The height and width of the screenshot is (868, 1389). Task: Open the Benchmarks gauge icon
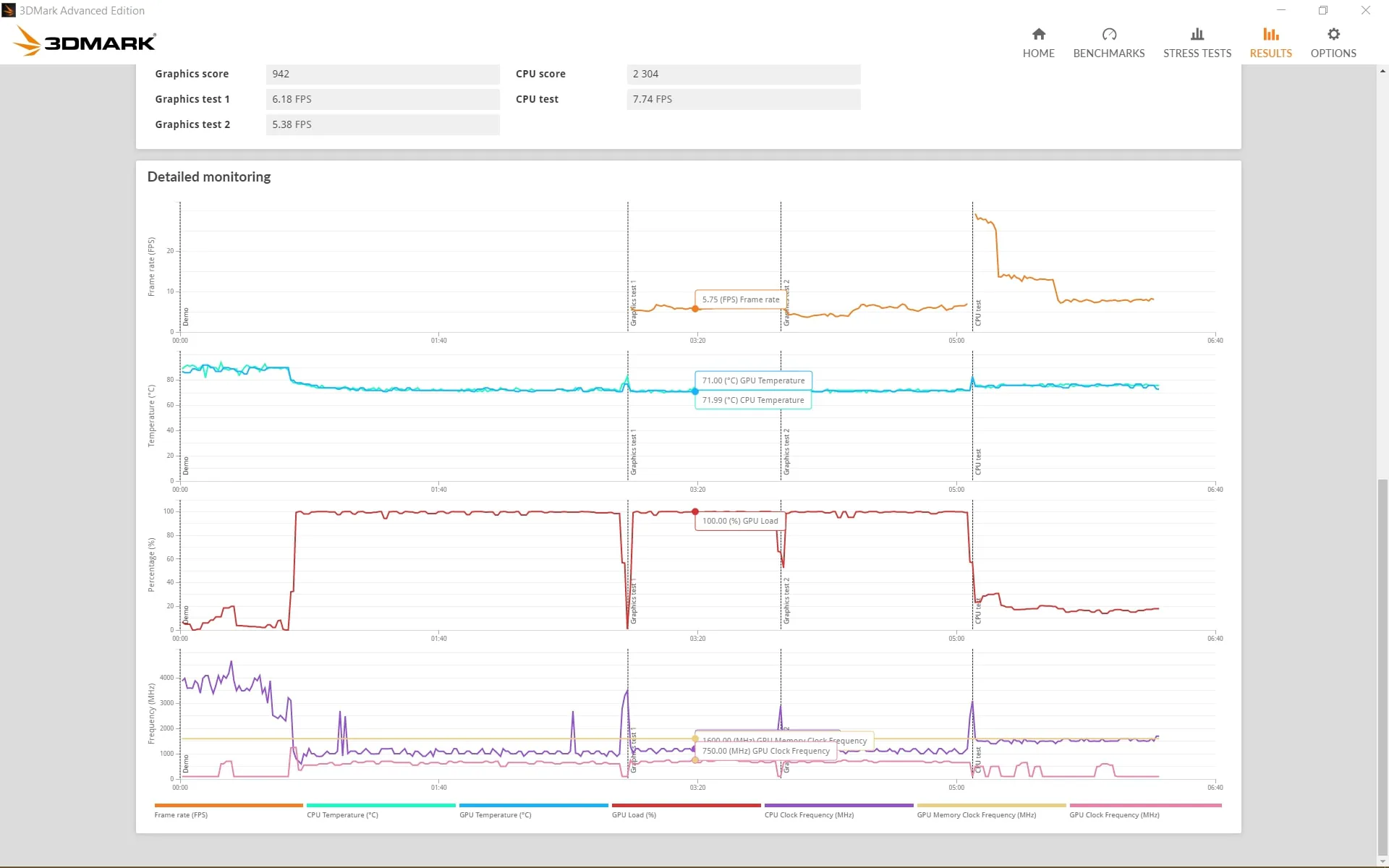[x=1109, y=34]
